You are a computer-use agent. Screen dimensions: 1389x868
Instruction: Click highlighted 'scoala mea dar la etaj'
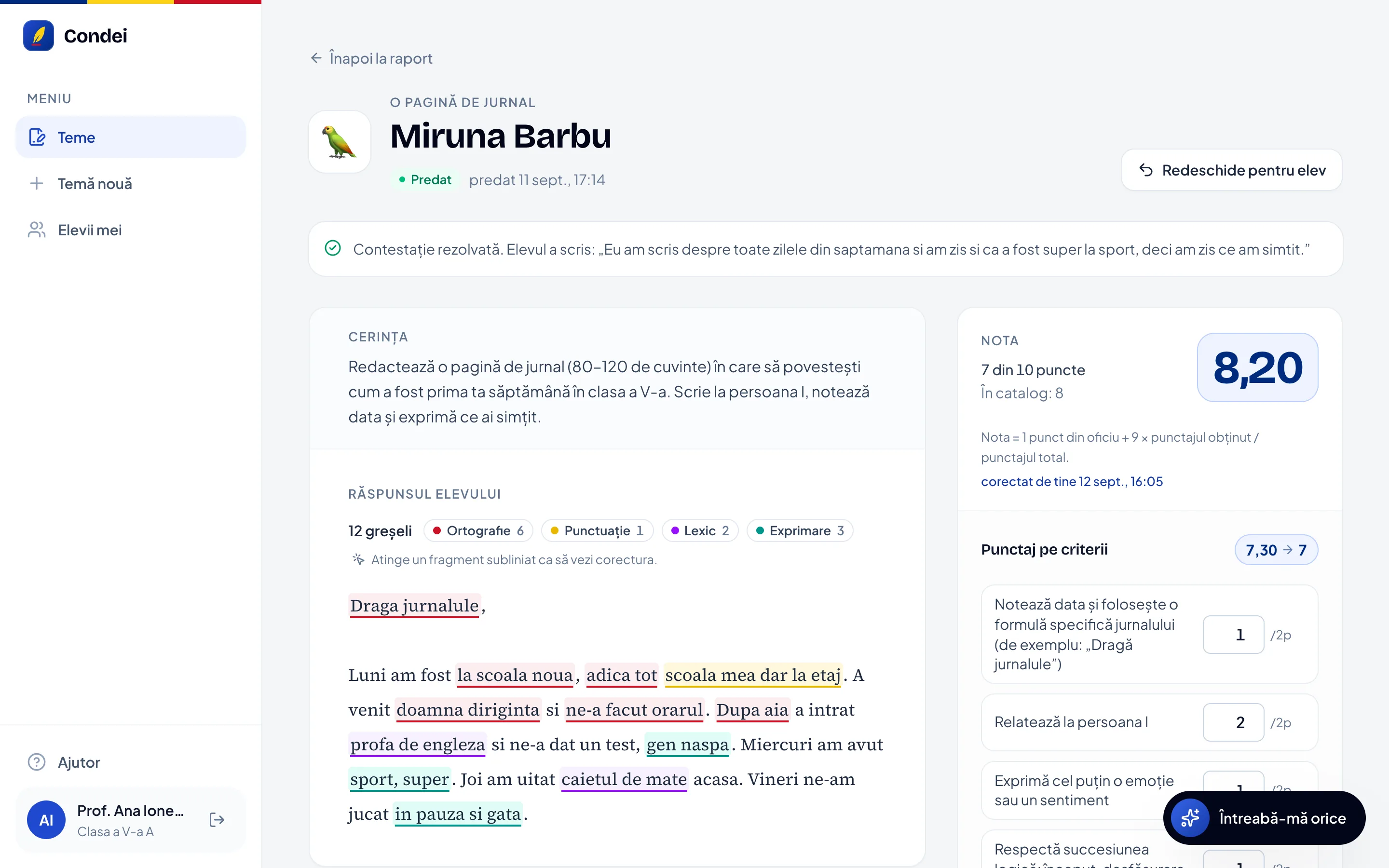pyautogui.click(x=753, y=675)
